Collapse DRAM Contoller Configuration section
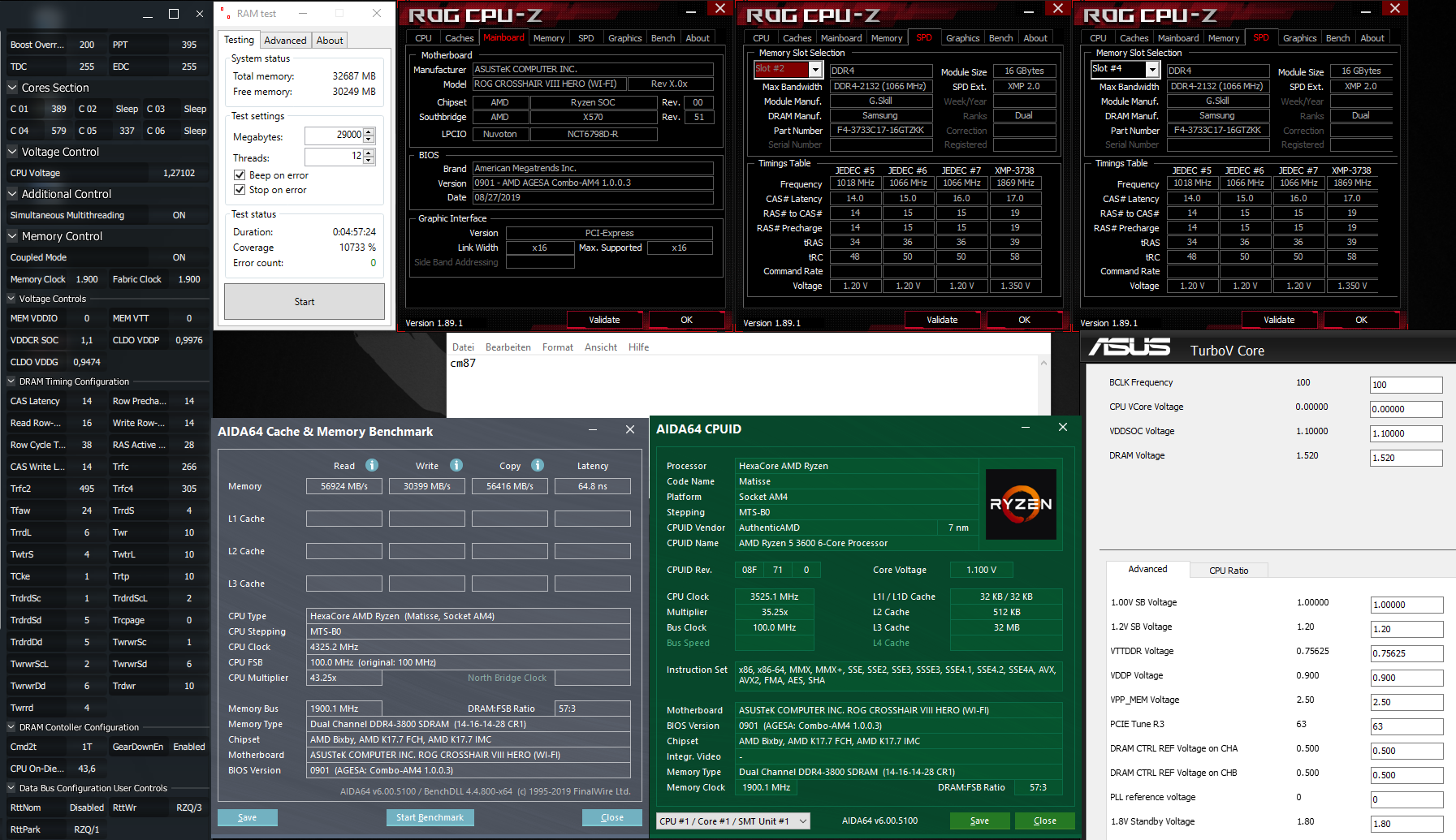 (x=11, y=727)
